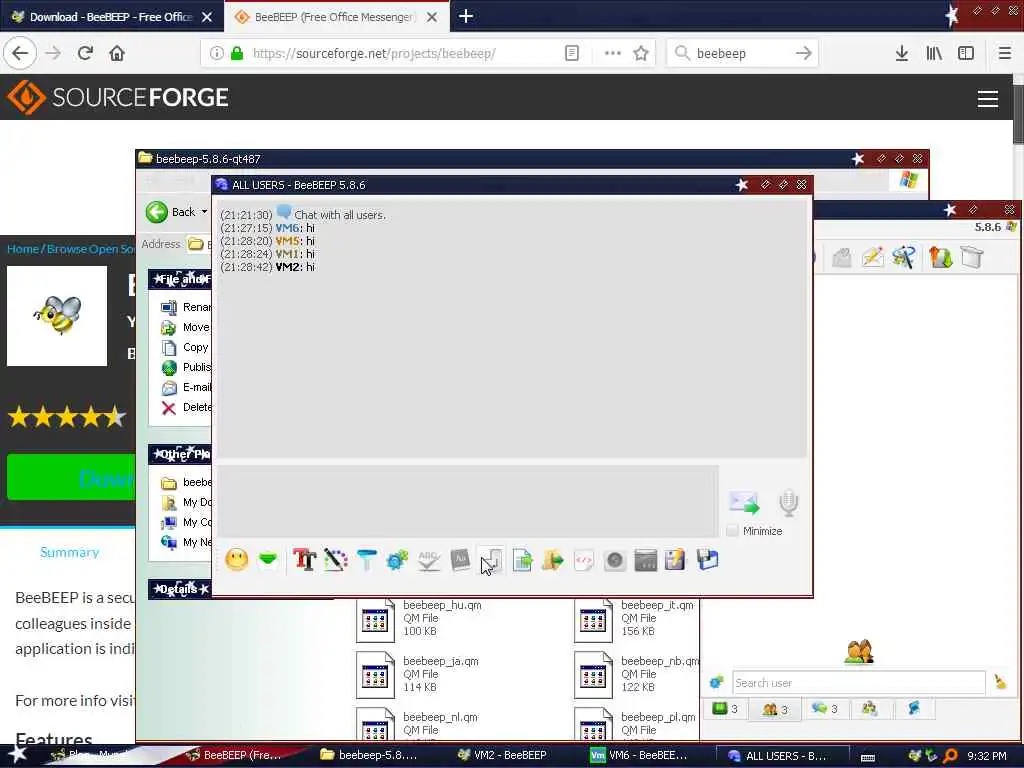The width and height of the screenshot is (1024, 768).
Task: Switch to the blue pin tab in BeeBEEP window
Action: coord(914,709)
